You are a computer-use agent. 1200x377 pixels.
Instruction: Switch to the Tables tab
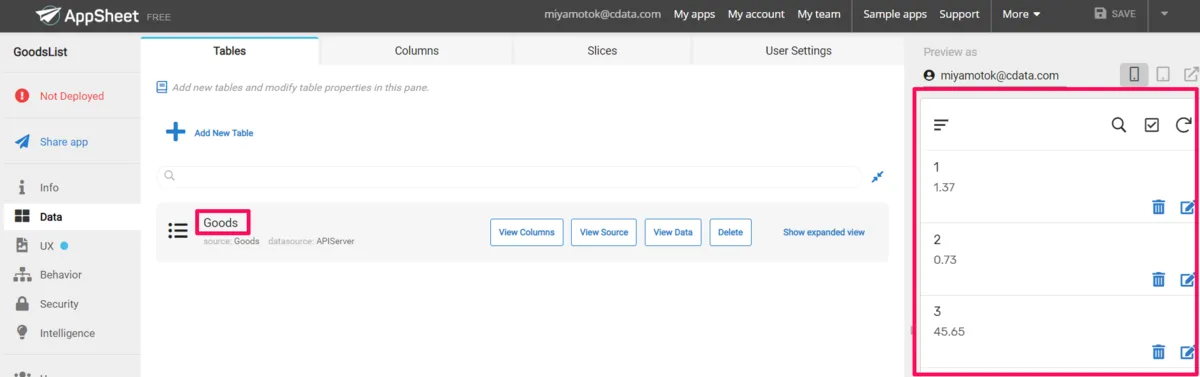[230, 51]
